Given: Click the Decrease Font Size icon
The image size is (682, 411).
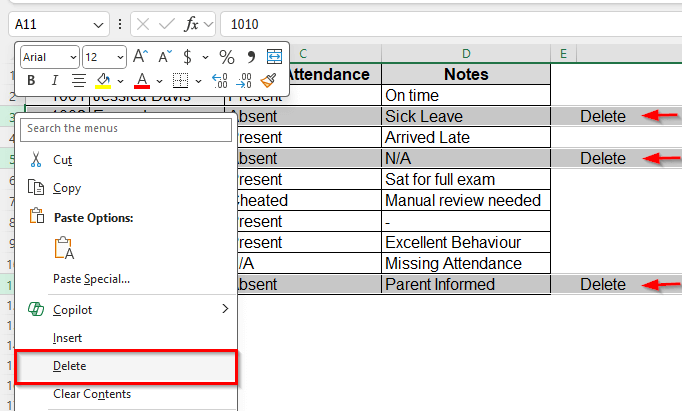Looking at the screenshot, I should click(163, 57).
